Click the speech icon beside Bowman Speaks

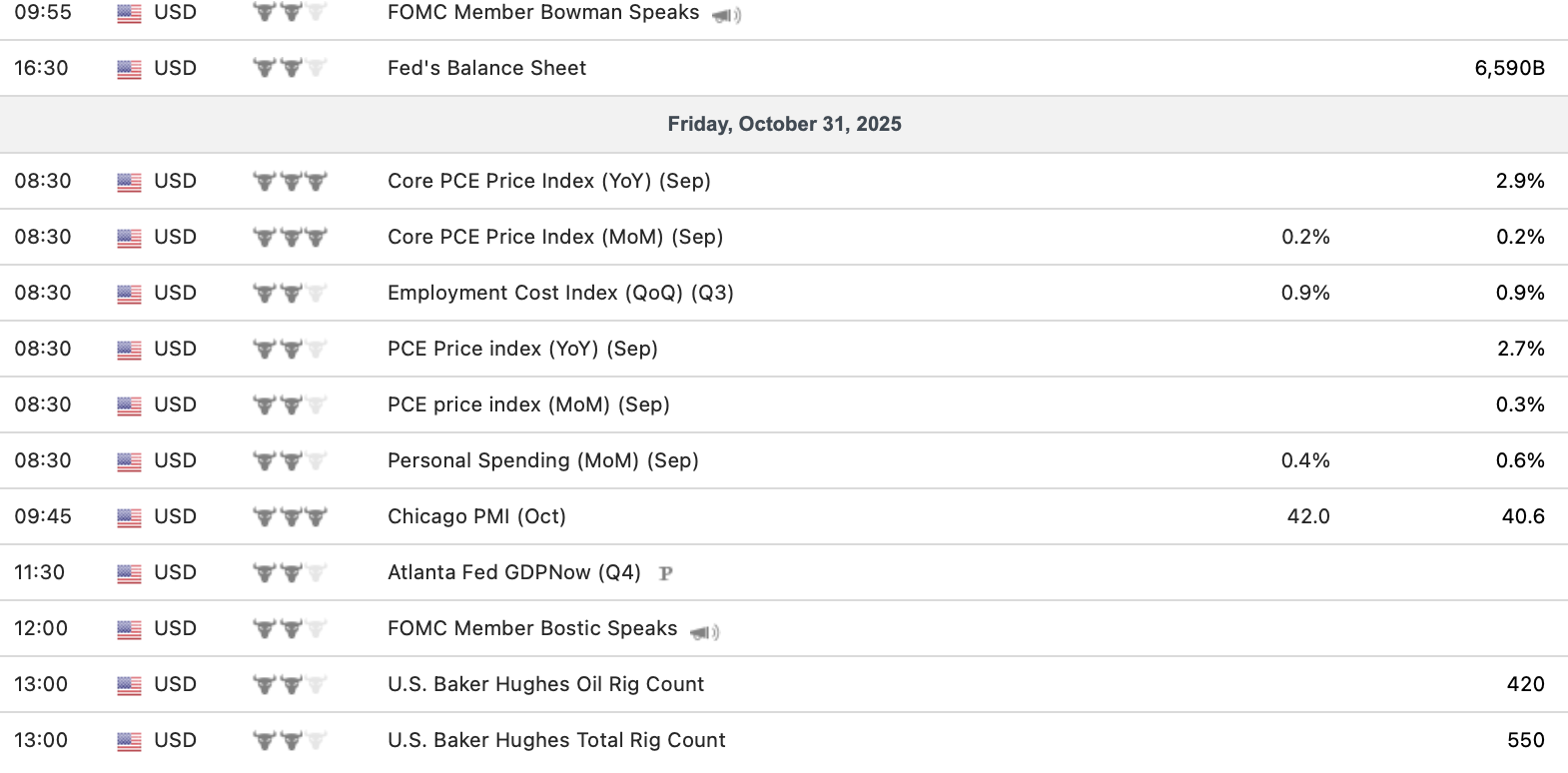point(726,15)
